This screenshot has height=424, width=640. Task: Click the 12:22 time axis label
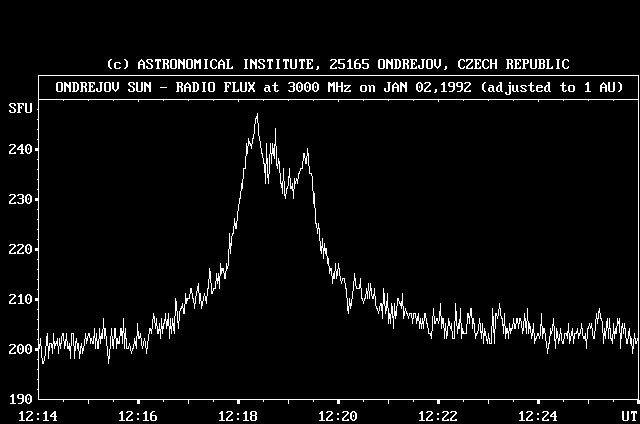pos(439,414)
